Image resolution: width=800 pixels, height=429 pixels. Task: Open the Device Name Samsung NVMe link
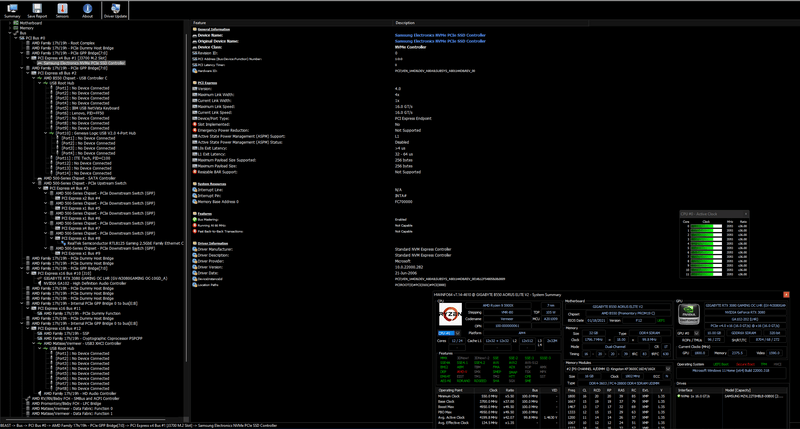tap(440, 35)
